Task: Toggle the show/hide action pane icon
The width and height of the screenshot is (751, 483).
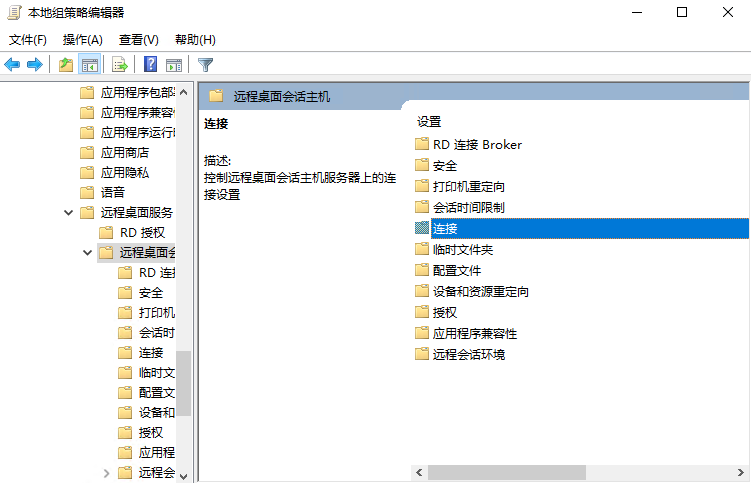Action: (x=174, y=65)
